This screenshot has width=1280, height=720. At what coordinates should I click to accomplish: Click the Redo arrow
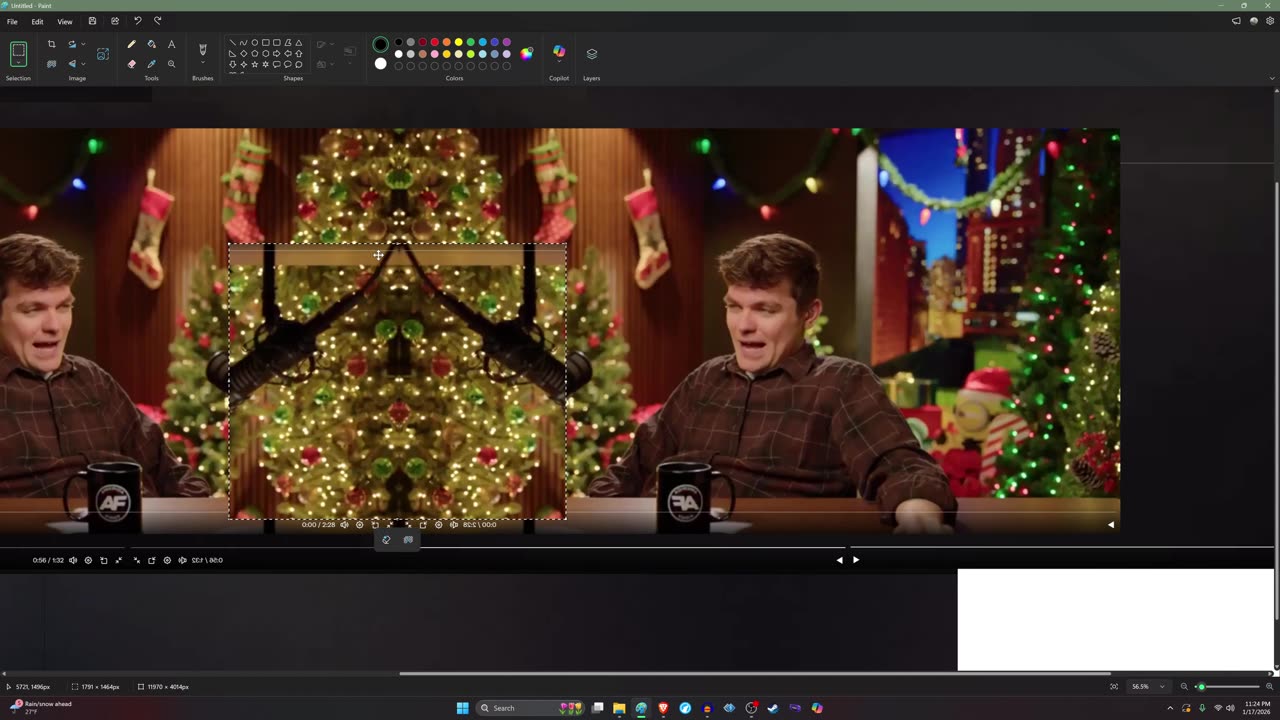[157, 21]
